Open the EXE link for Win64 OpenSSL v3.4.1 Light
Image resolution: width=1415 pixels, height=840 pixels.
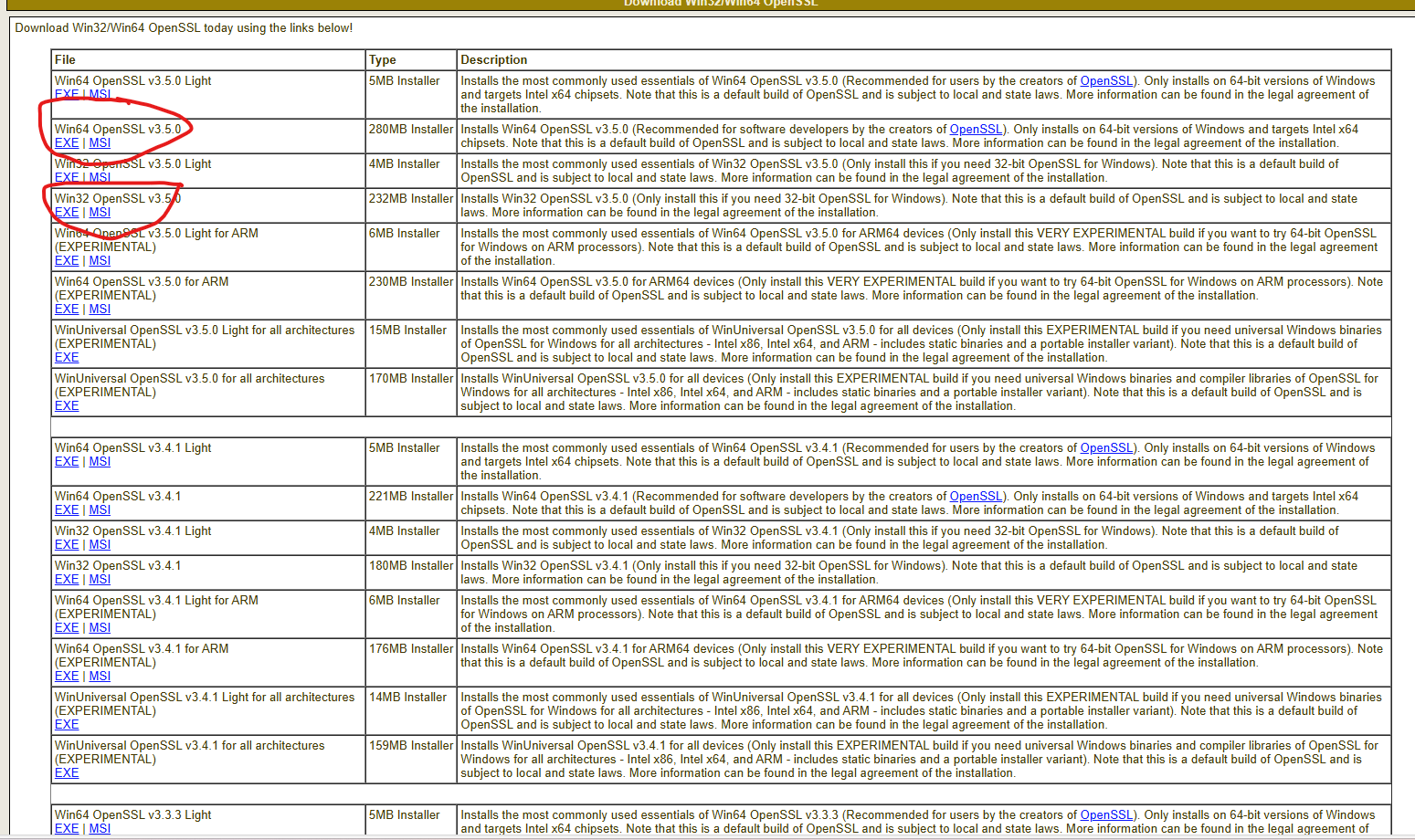[67, 461]
